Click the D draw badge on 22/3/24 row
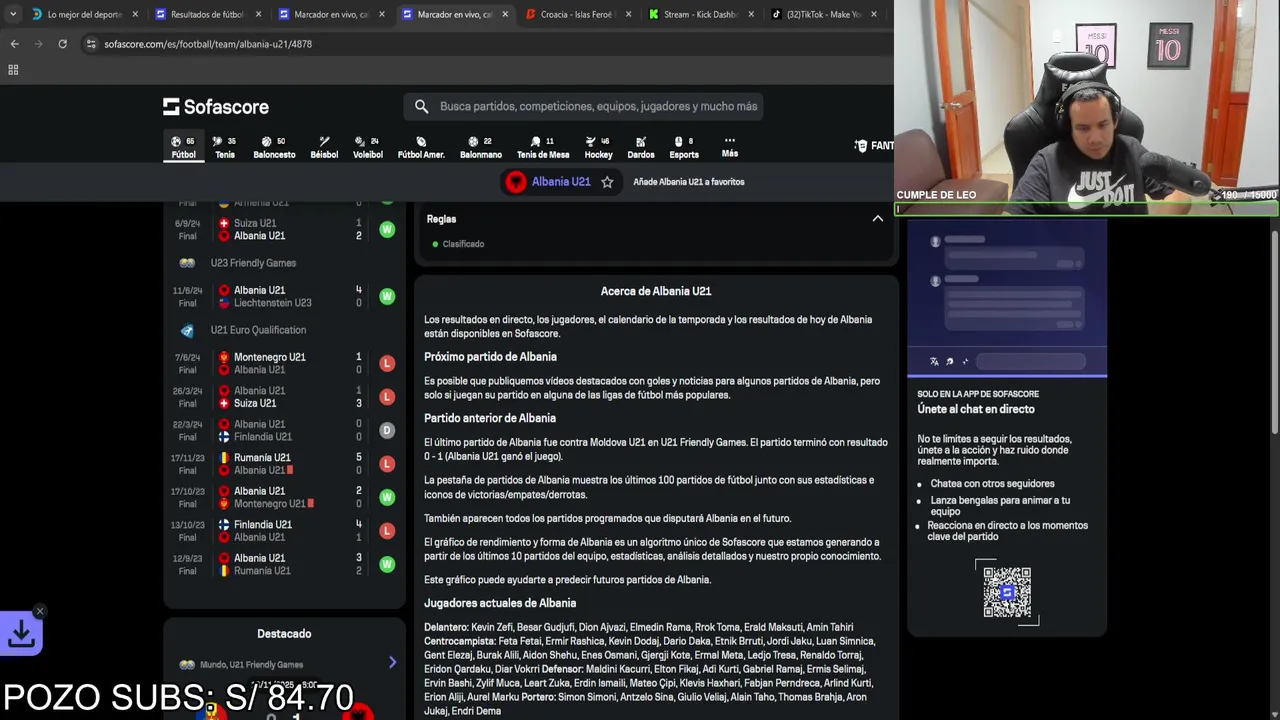This screenshot has height=720, width=1280. [387, 430]
